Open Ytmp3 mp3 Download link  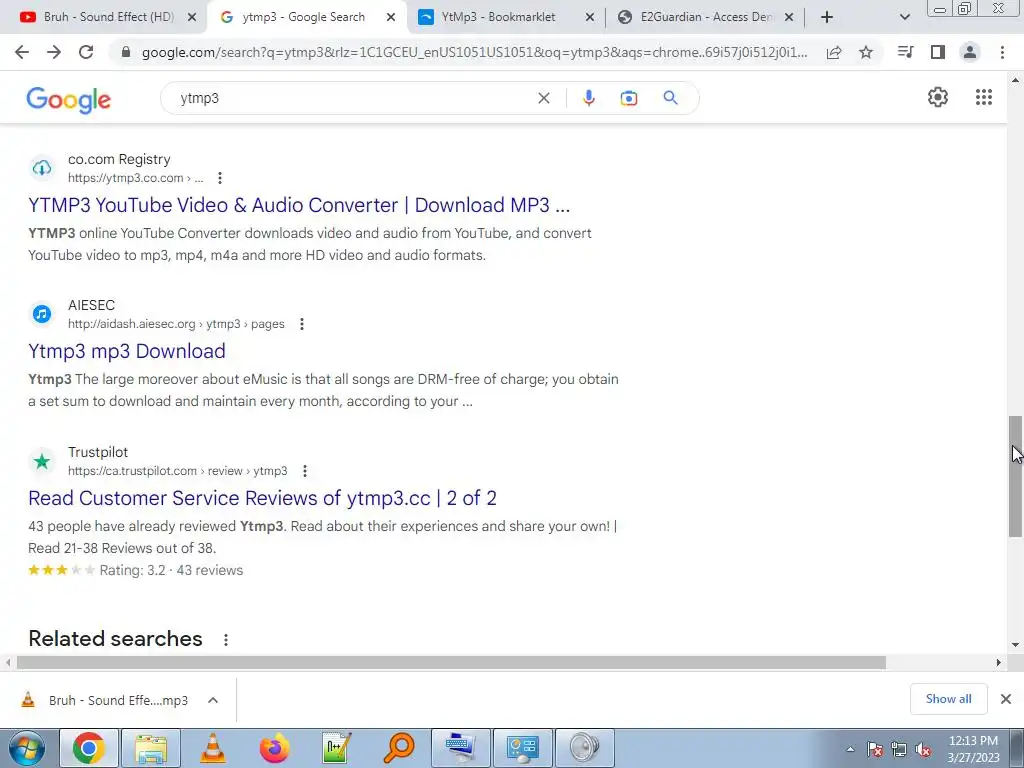click(127, 351)
